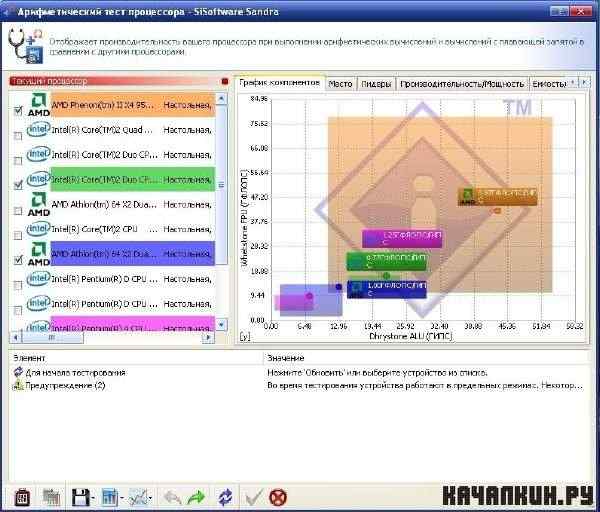Screen dimensions: 600x512
Task: Click the back arrow in the title bar
Action: point(6,12)
